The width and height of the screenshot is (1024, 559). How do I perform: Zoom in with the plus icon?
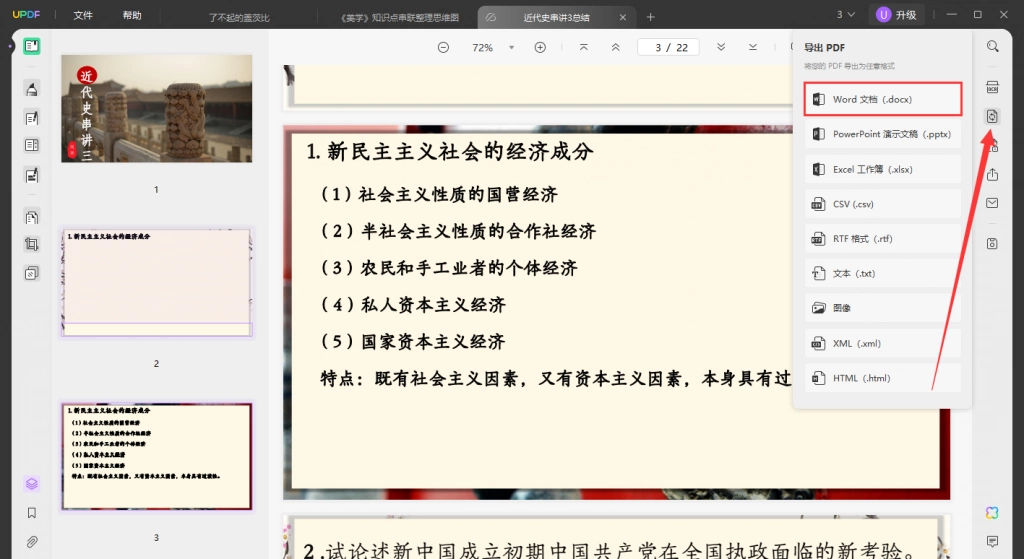coord(540,47)
